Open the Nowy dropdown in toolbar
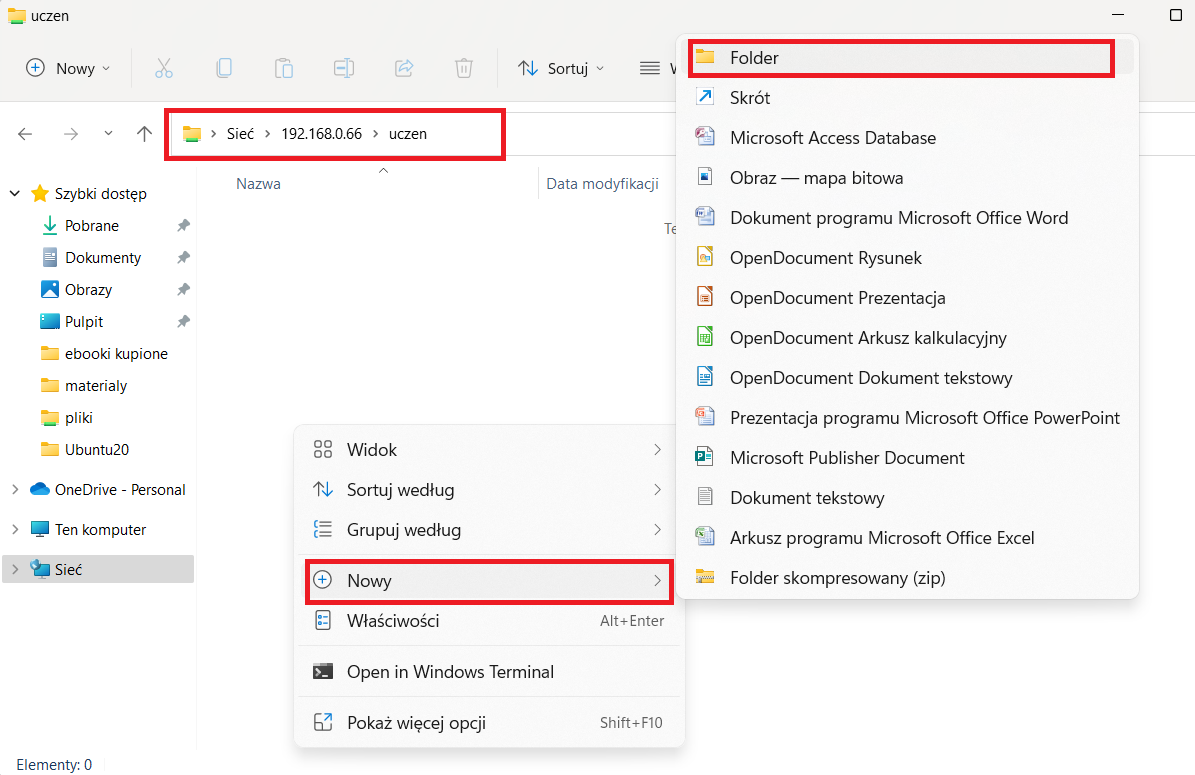 tap(68, 68)
